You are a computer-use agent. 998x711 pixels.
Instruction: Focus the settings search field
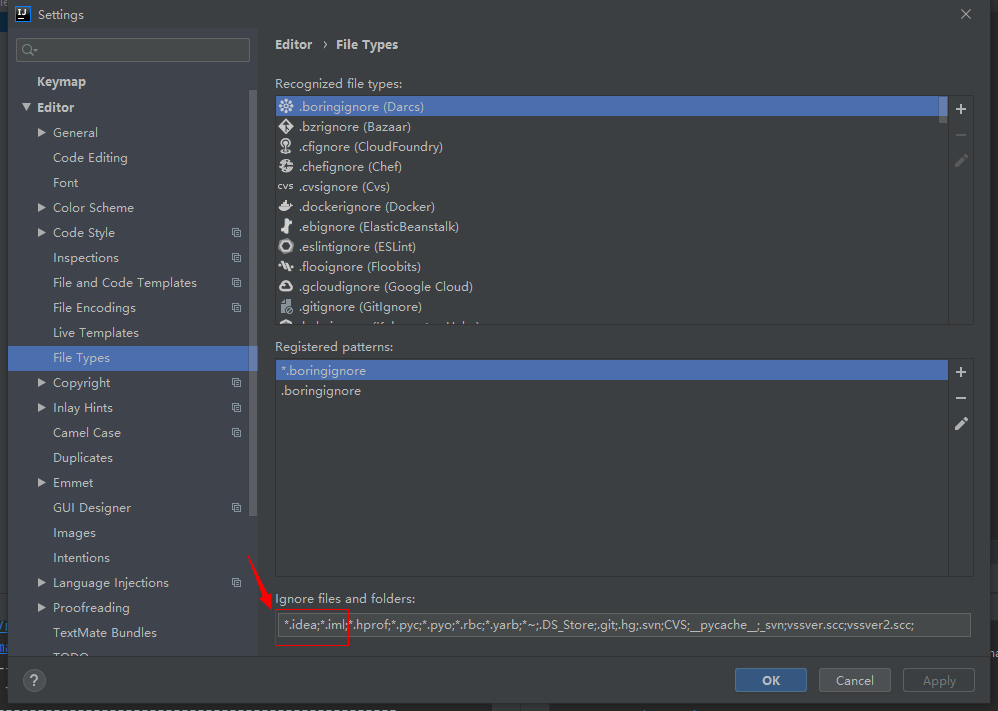click(x=132, y=50)
